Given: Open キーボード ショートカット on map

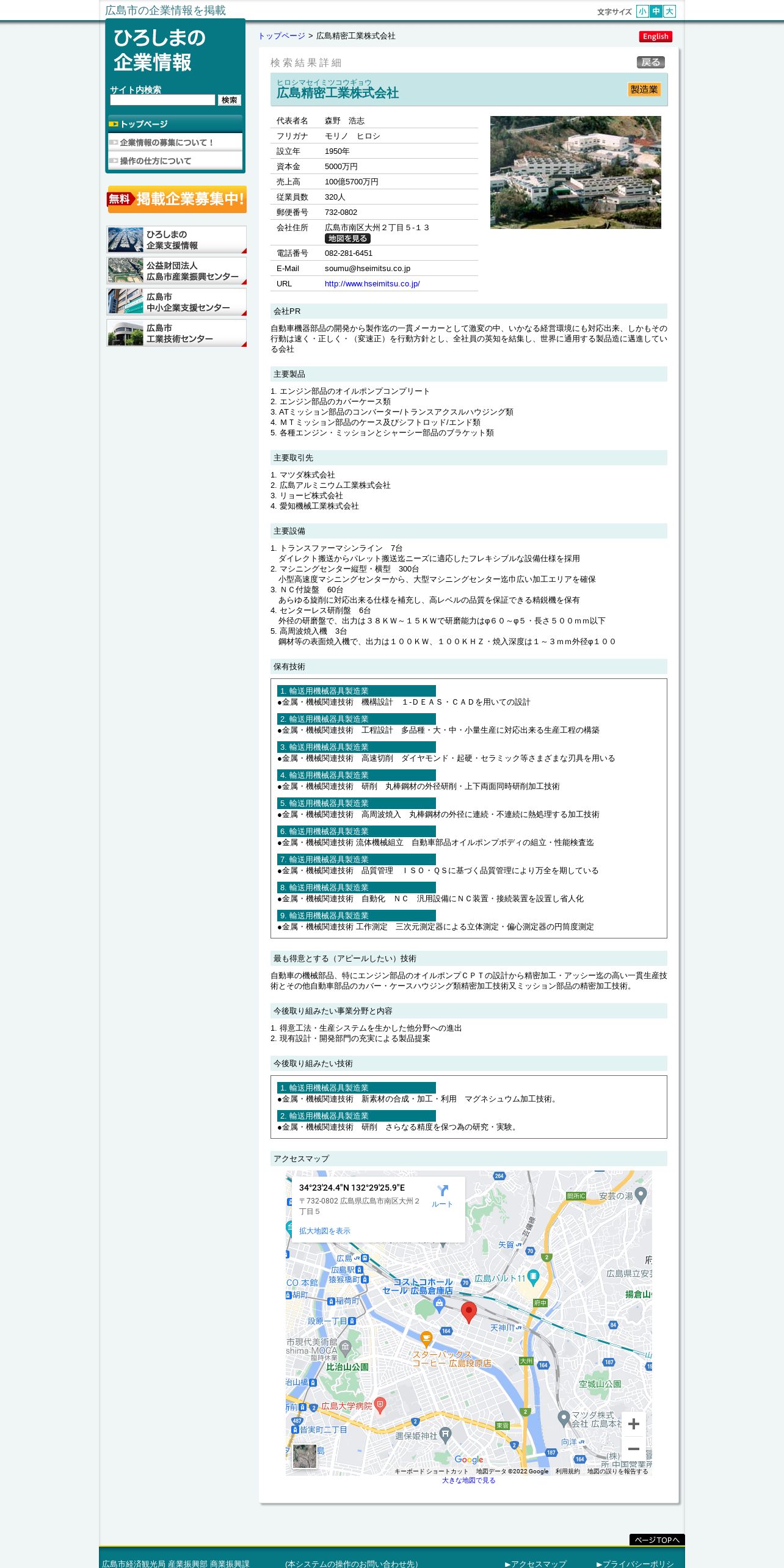Looking at the screenshot, I should 431,1472.
